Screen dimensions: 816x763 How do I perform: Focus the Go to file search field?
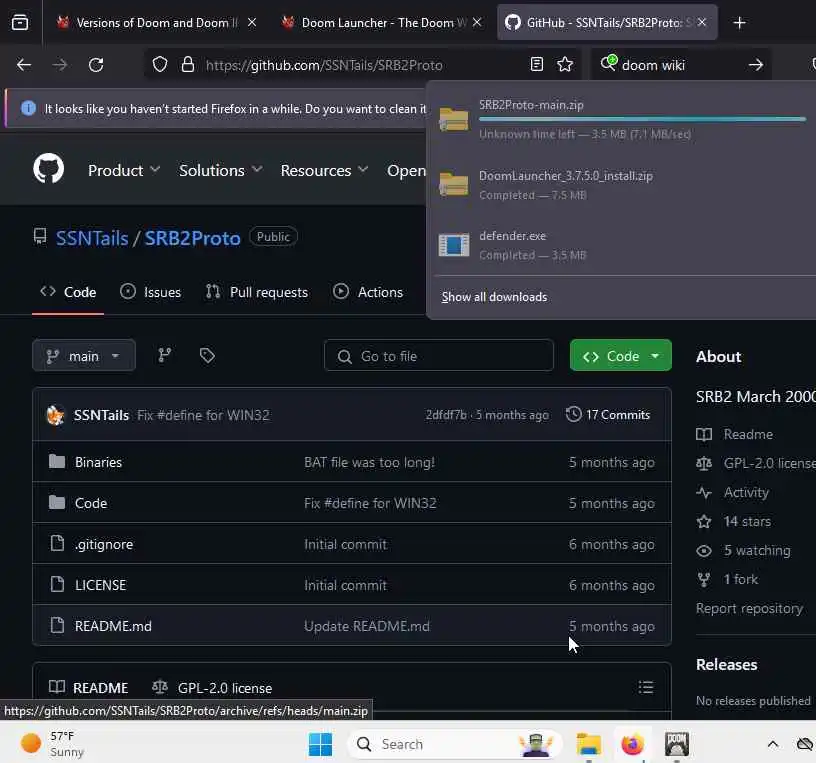point(439,355)
